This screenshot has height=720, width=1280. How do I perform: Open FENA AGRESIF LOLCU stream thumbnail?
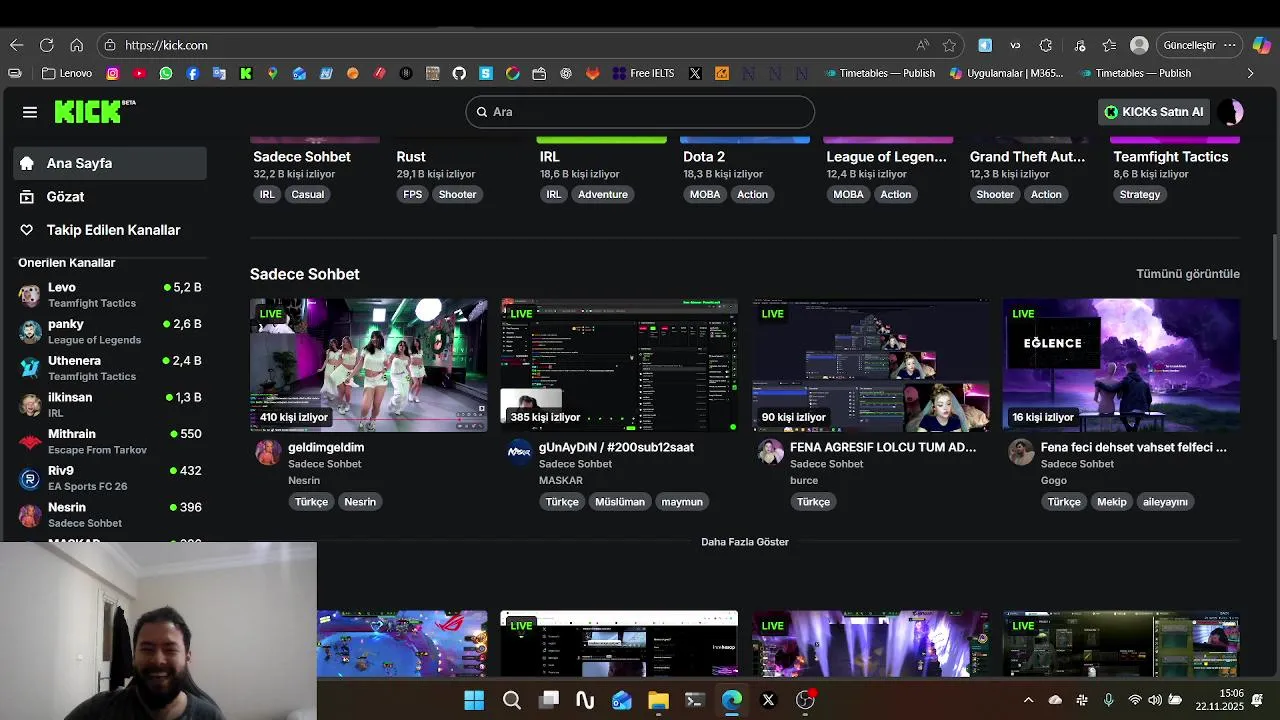coord(871,365)
